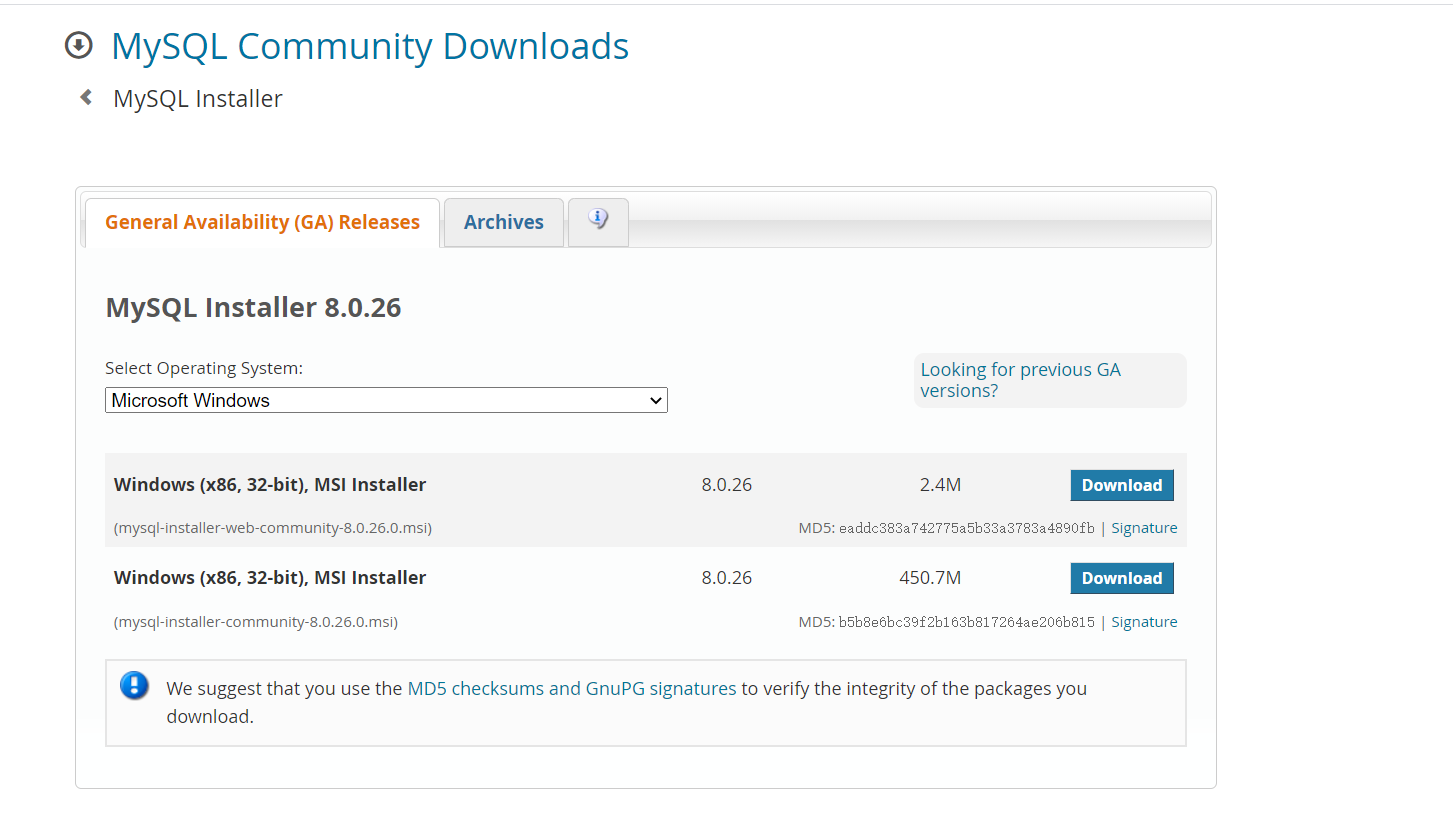Click the 2.4M file size value
Viewport: 1453px width, 821px height.
(940, 485)
